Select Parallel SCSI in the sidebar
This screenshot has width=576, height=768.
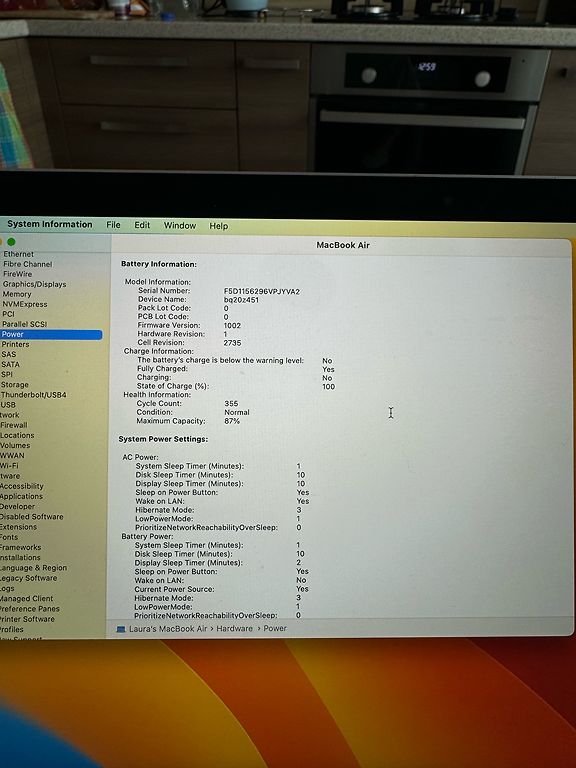pyautogui.click(x=24, y=324)
